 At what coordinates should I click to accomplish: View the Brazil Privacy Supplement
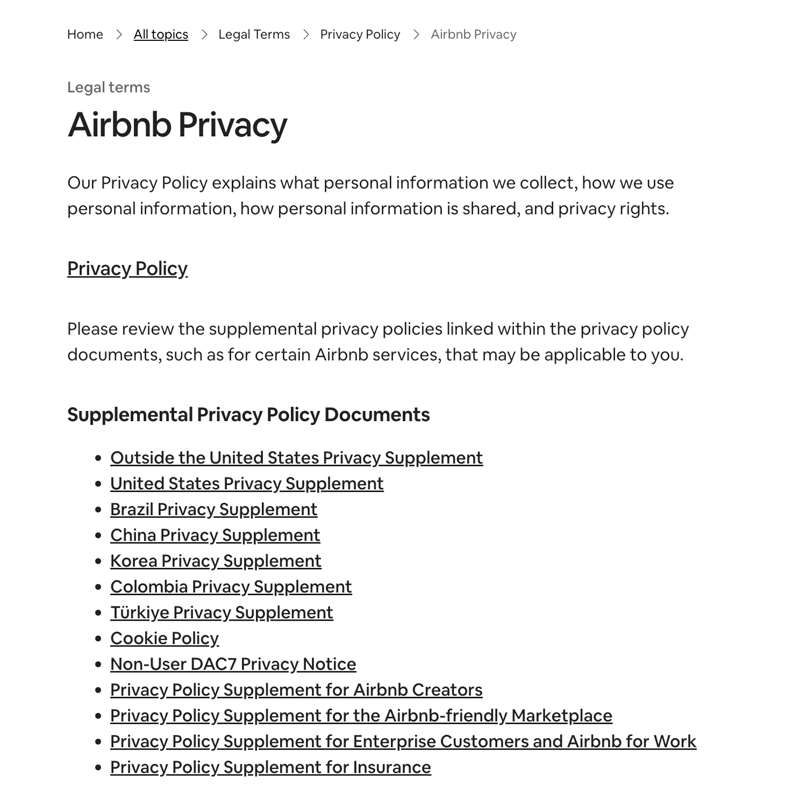[x=213, y=509]
